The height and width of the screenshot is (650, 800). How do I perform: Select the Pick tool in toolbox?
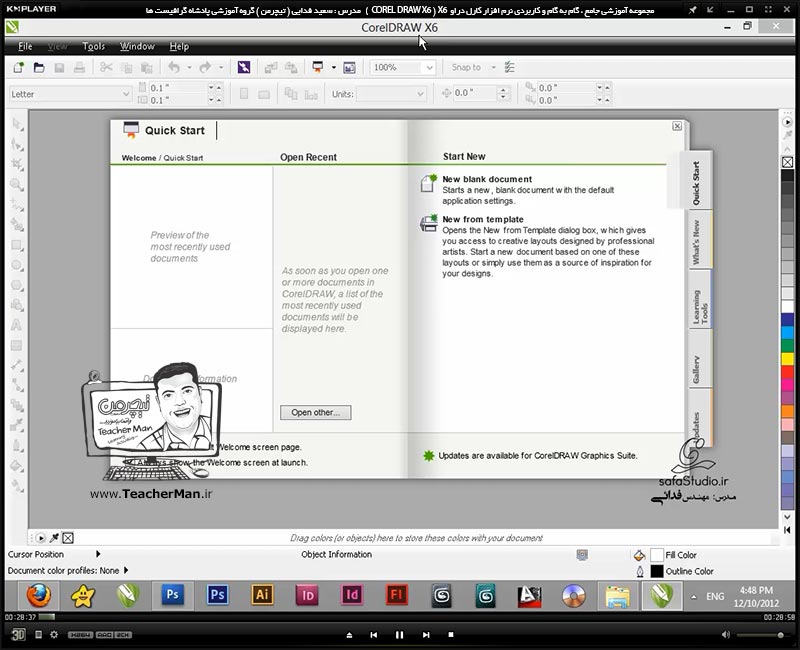click(17, 124)
